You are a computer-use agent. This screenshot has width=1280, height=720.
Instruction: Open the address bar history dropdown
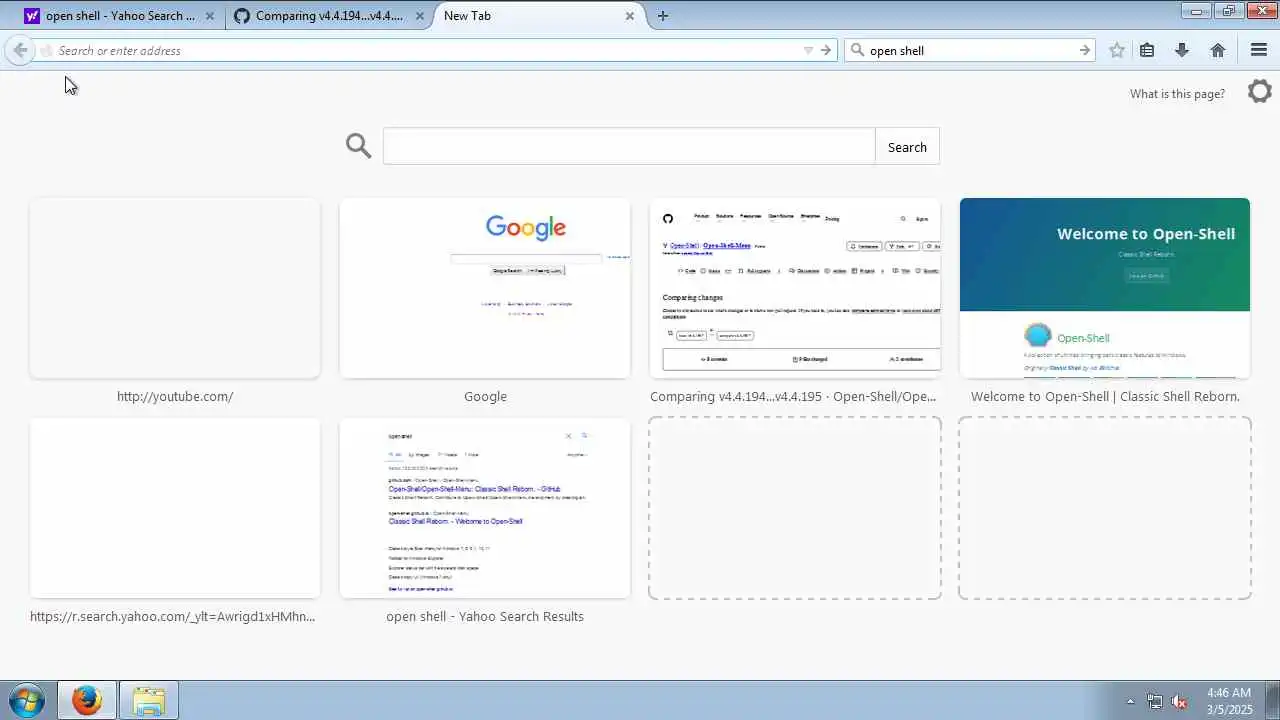(808, 50)
